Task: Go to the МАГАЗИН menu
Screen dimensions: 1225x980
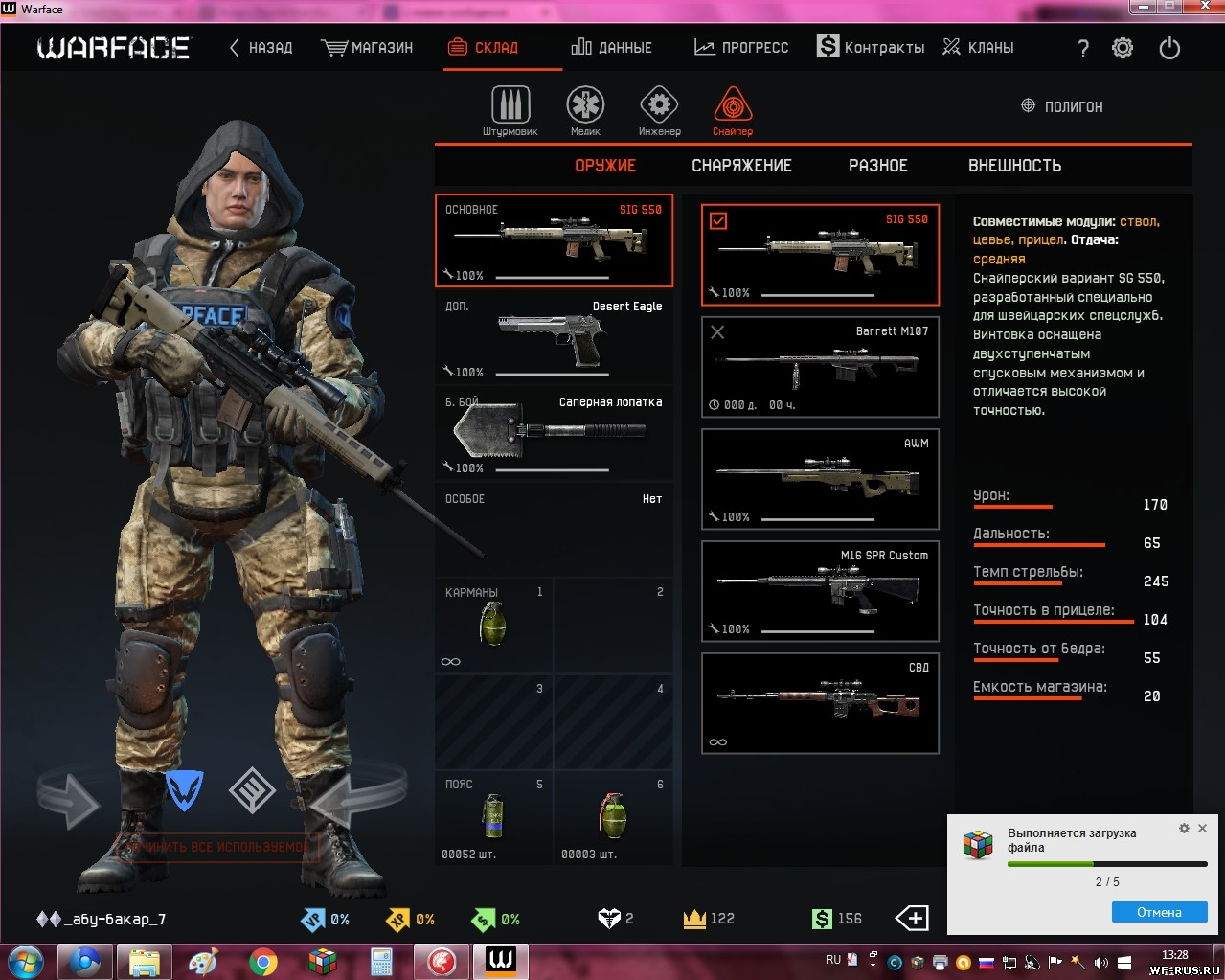Action: 368,48
